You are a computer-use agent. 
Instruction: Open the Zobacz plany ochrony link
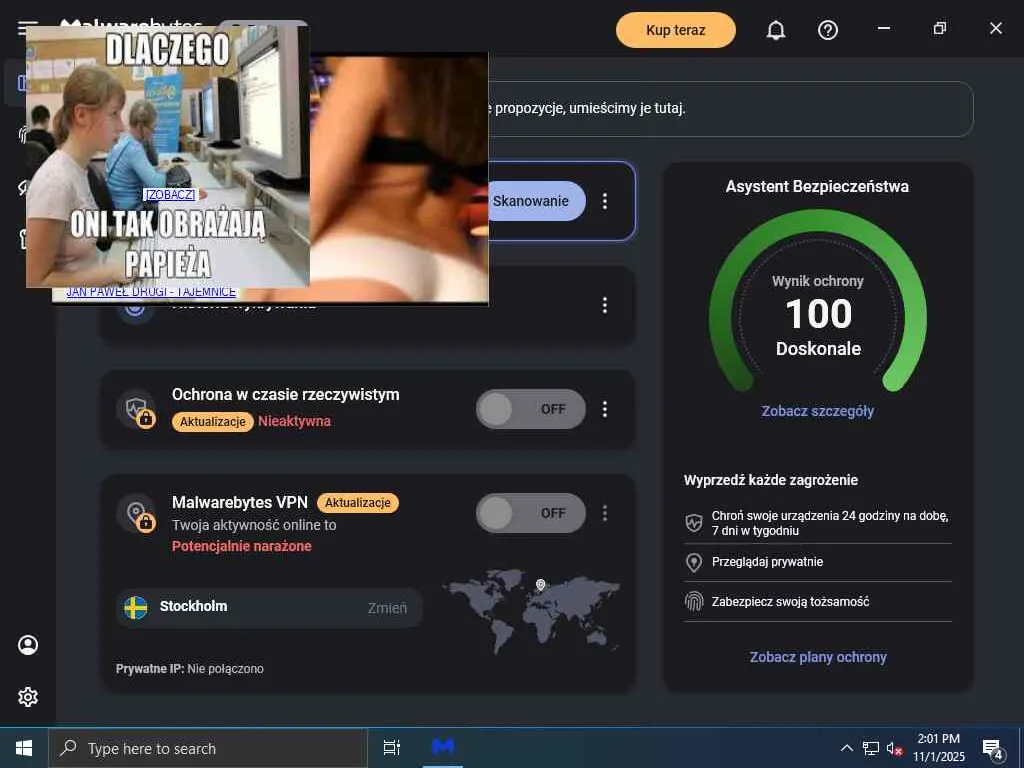coord(818,657)
